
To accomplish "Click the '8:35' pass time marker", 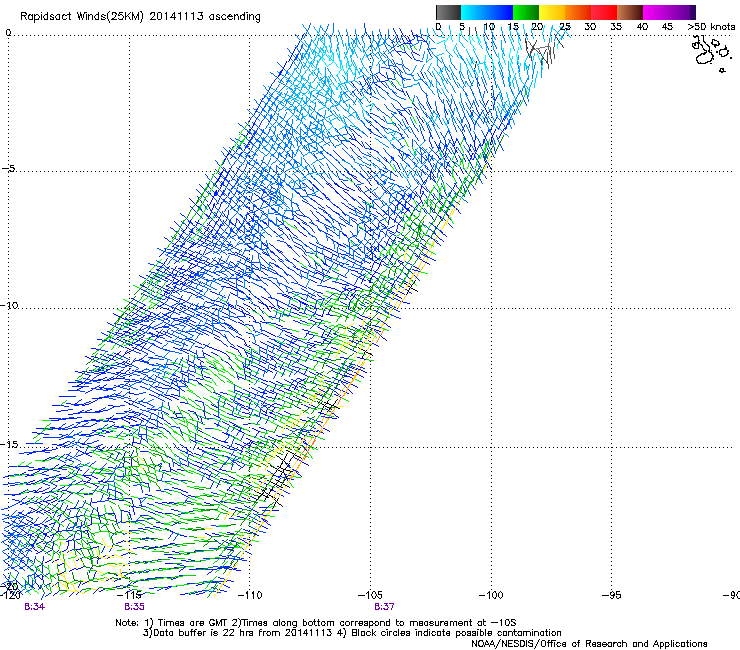I will pyautogui.click(x=135, y=607).
